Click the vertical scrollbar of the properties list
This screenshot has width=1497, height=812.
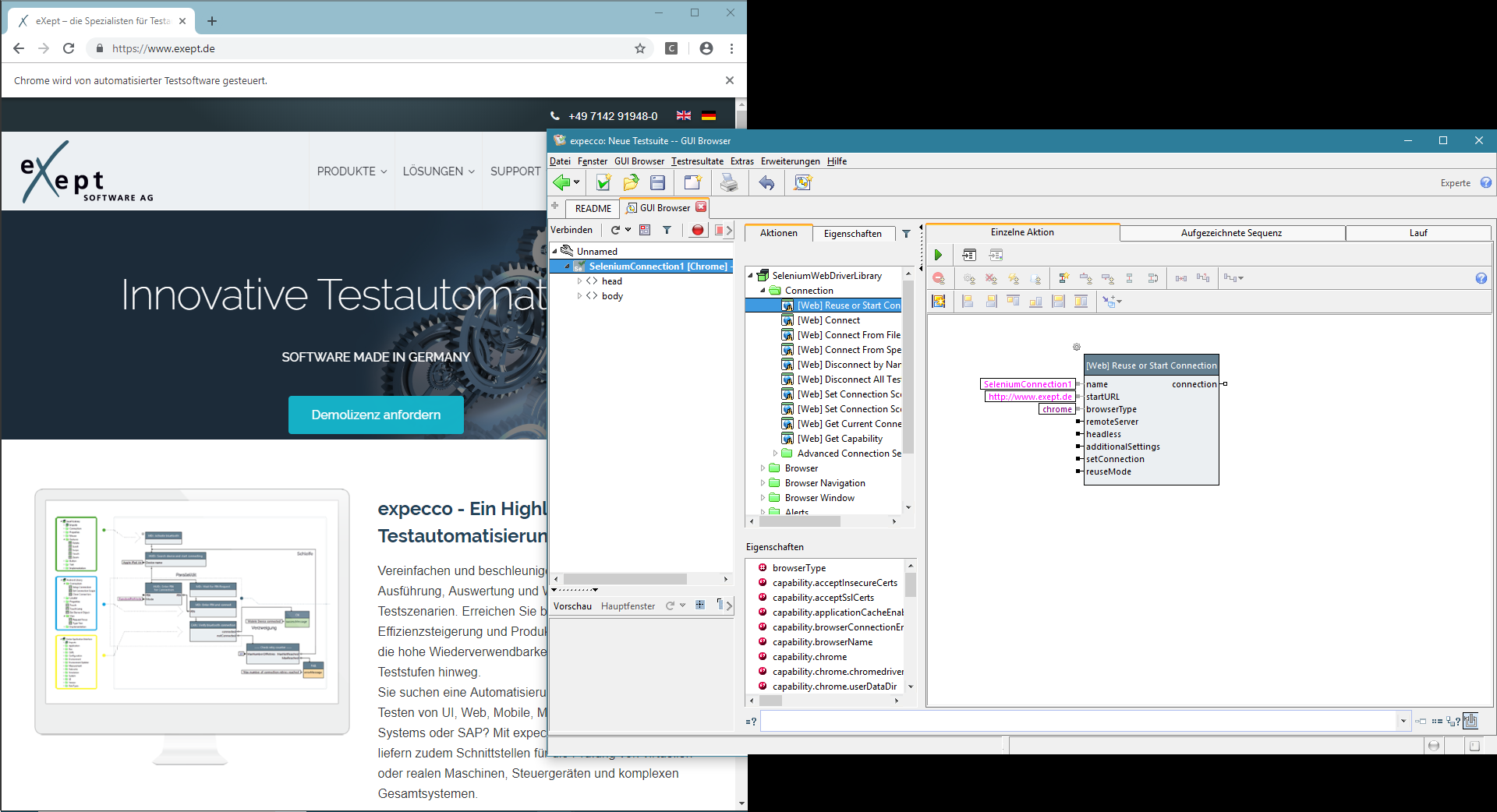910,584
